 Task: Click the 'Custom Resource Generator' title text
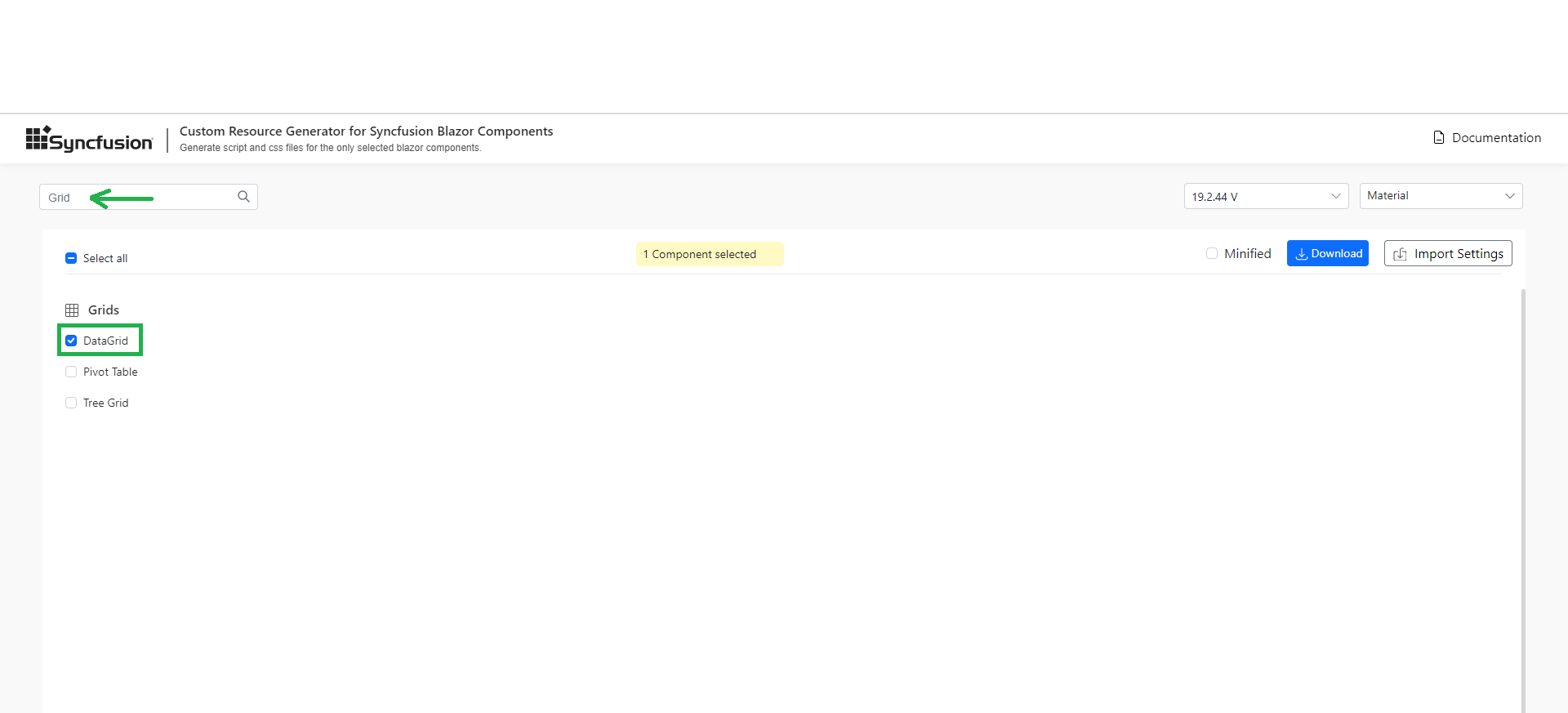pos(367,131)
